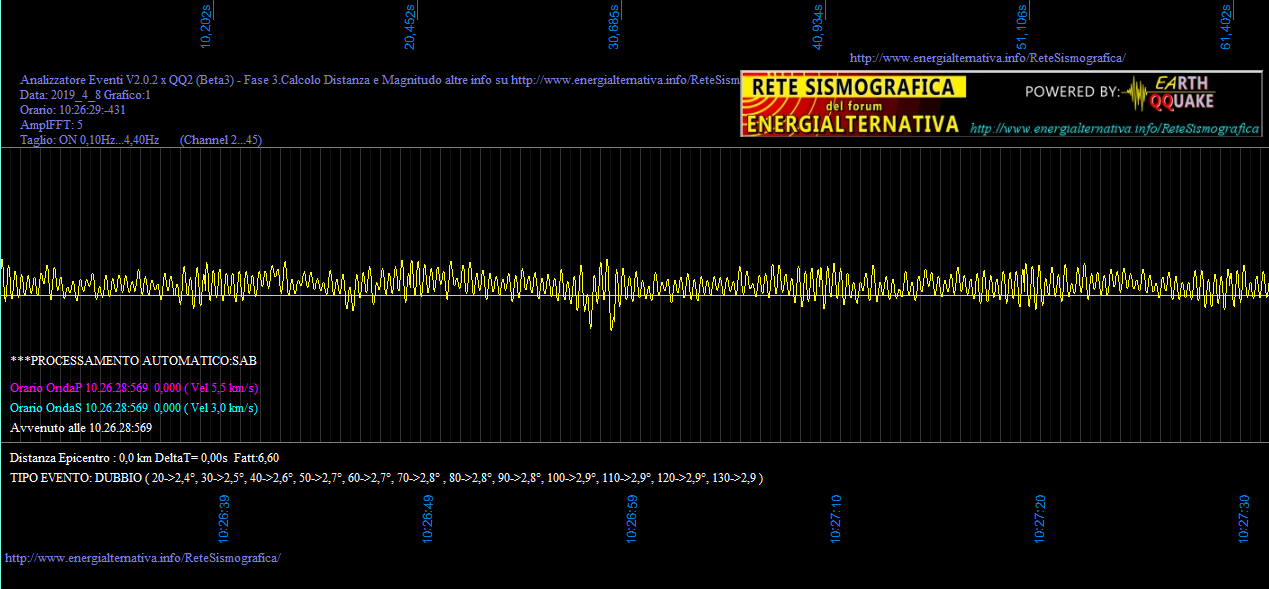Click the magenta Orario OndaP line
The height and width of the screenshot is (589, 1269).
pyautogui.click(x=134, y=387)
